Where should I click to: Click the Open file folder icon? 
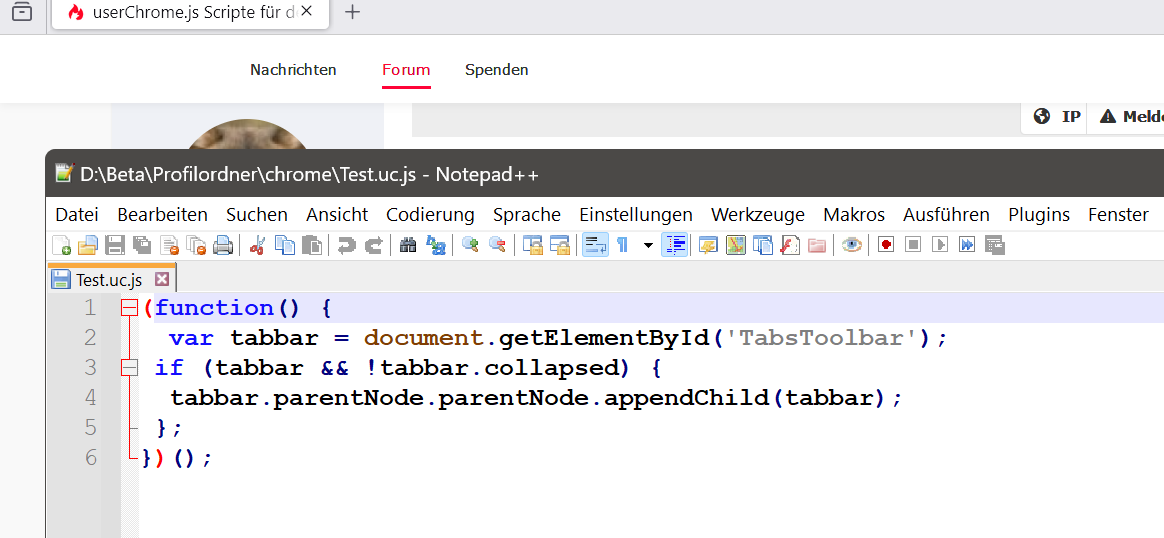click(88, 245)
